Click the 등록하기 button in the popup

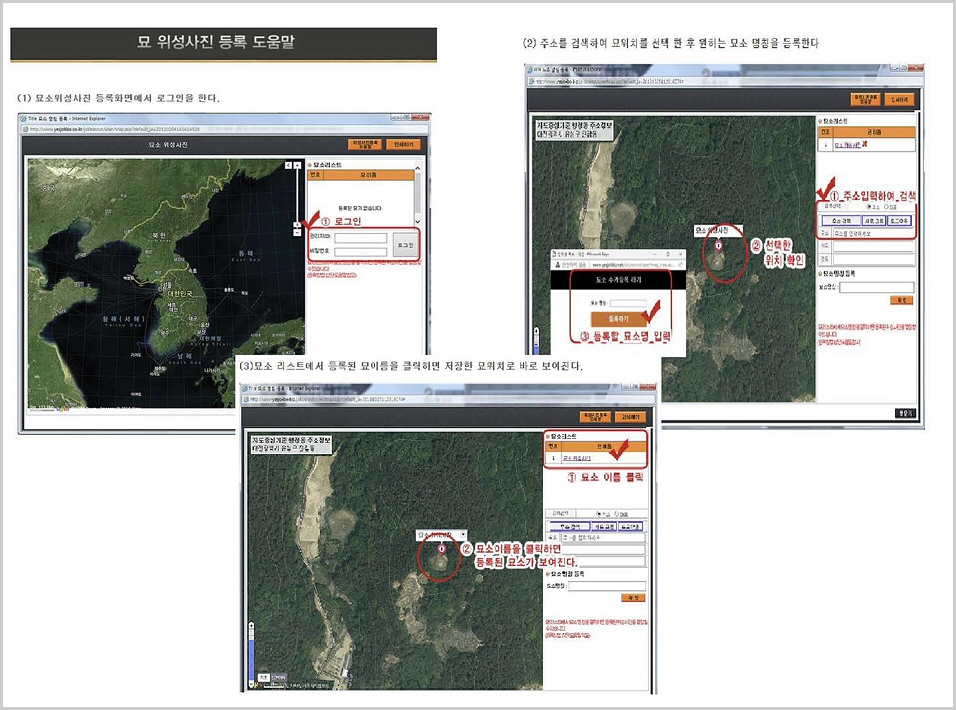coord(618,319)
